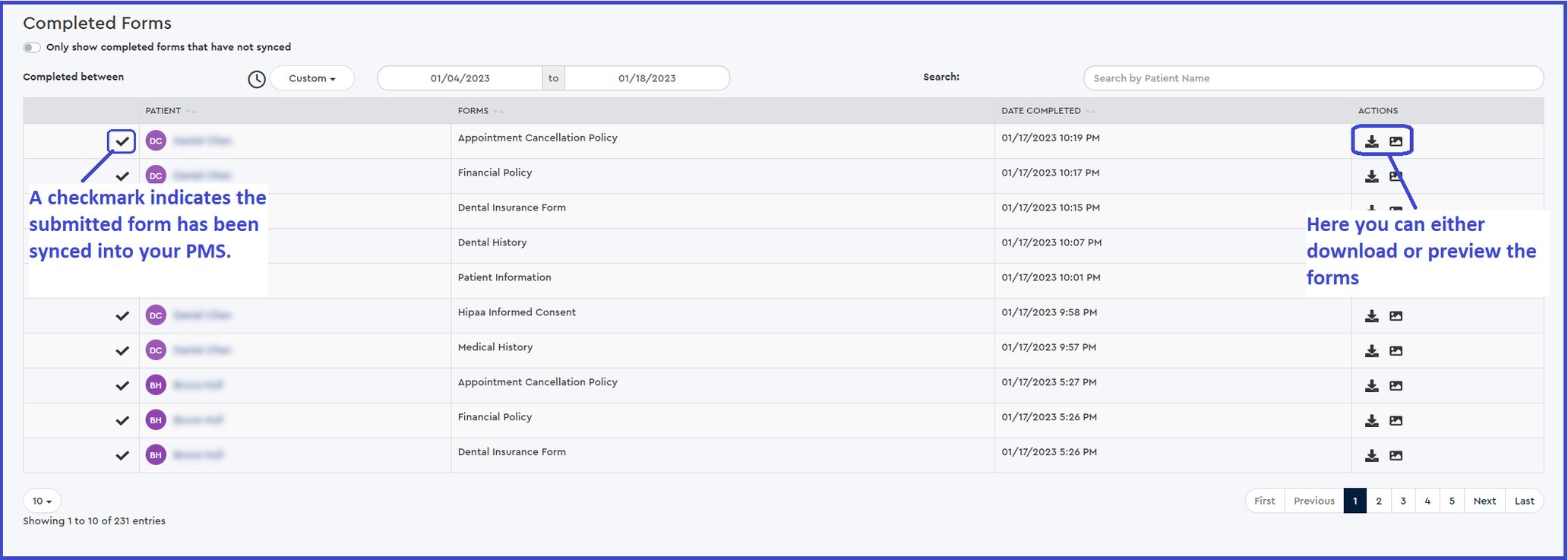This screenshot has width=1568, height=560.
Task: Download the Hipaa Informed Consent form
Action: click(1371, 316)
